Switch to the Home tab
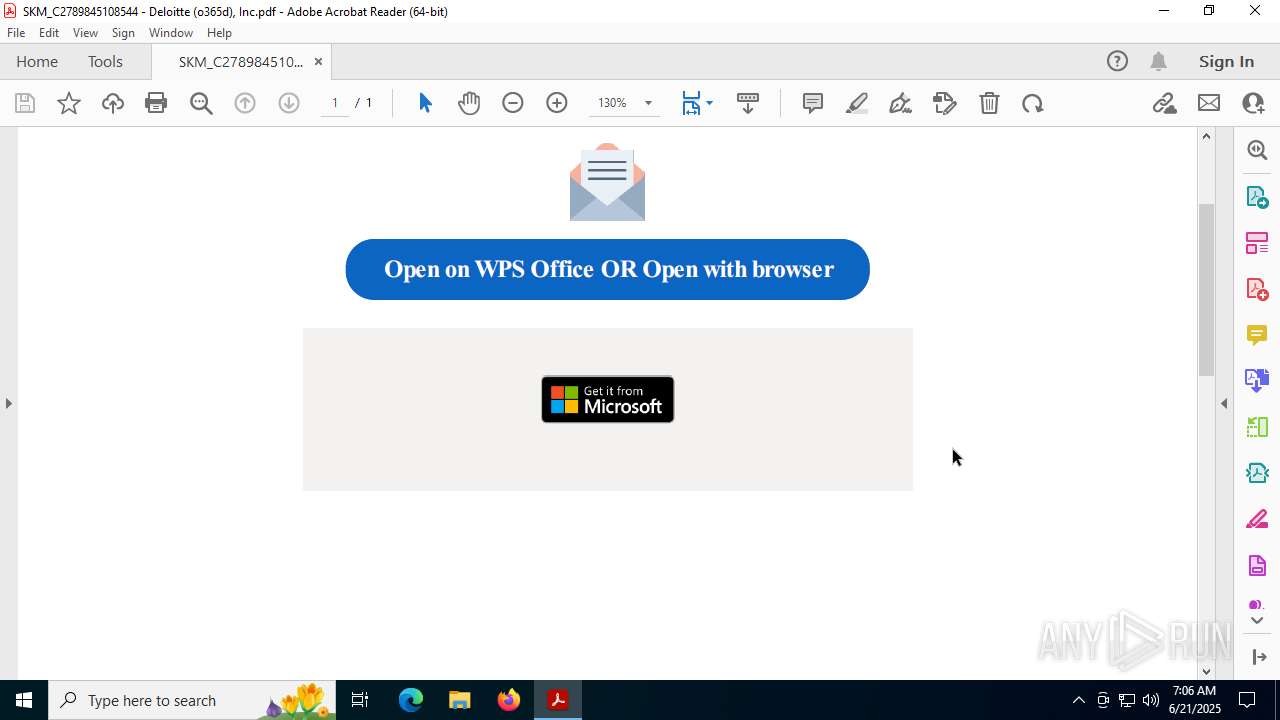Image resolution: width=1280 pixels, height=720 pixels. 37,61
